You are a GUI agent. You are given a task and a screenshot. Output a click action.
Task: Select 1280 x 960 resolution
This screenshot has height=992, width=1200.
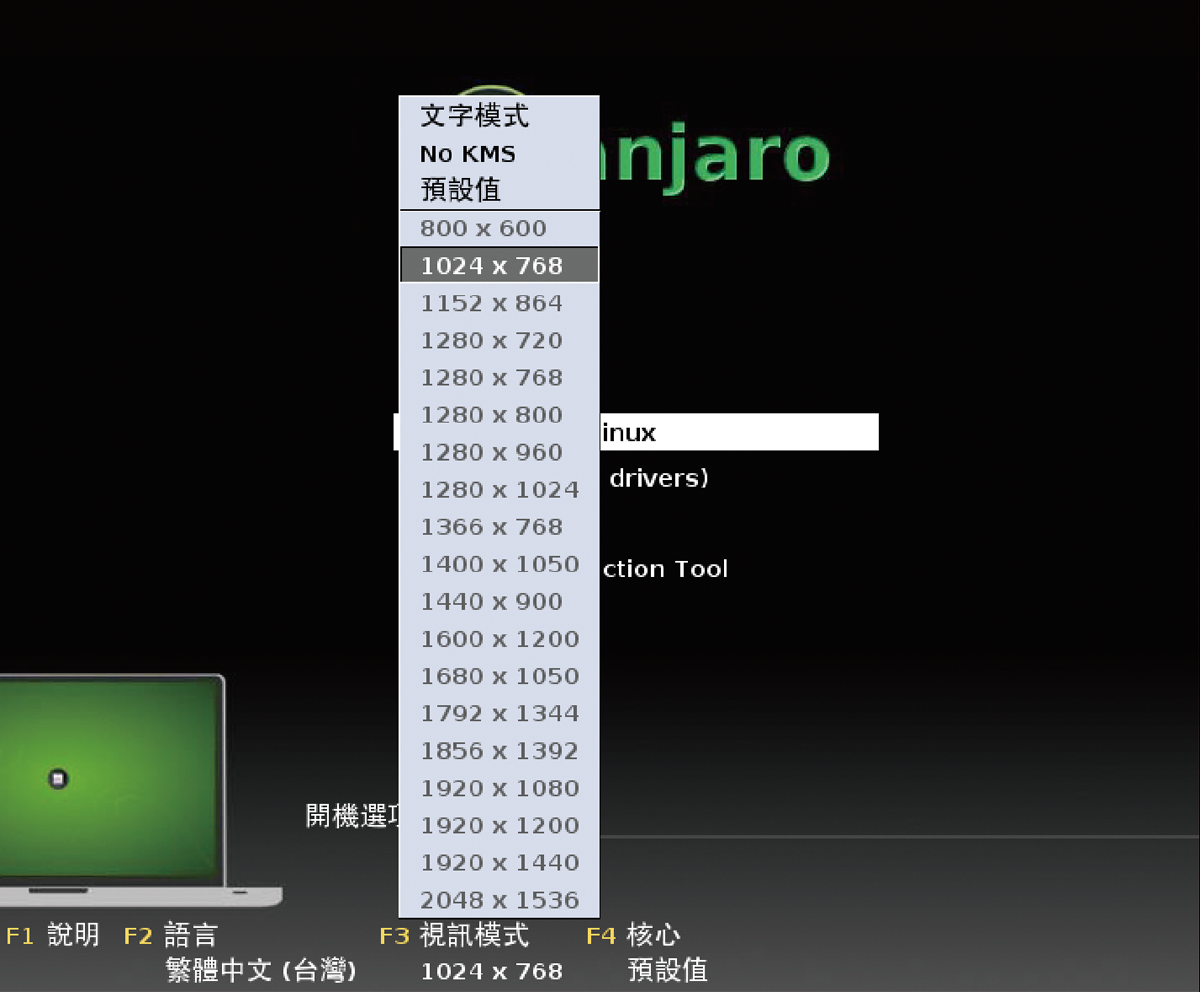[x=499, y=453]
